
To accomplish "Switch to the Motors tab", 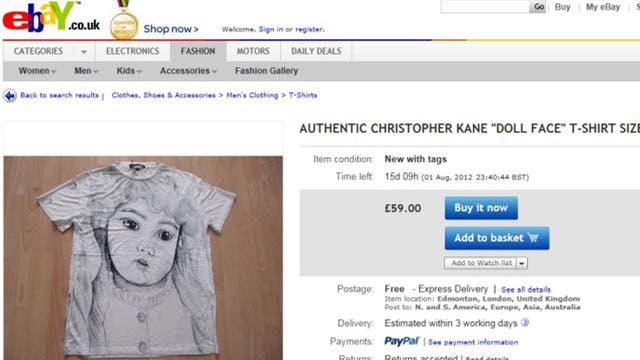I will tap(253, 51).
